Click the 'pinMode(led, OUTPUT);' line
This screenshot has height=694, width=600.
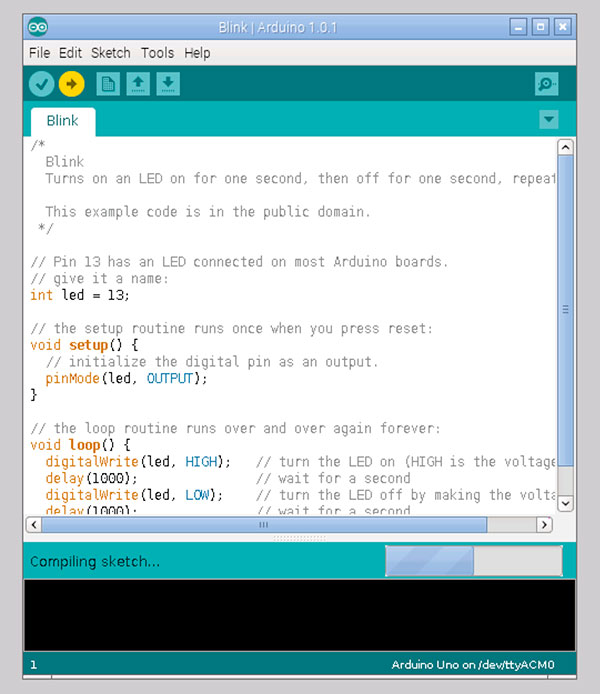point(126,378)
